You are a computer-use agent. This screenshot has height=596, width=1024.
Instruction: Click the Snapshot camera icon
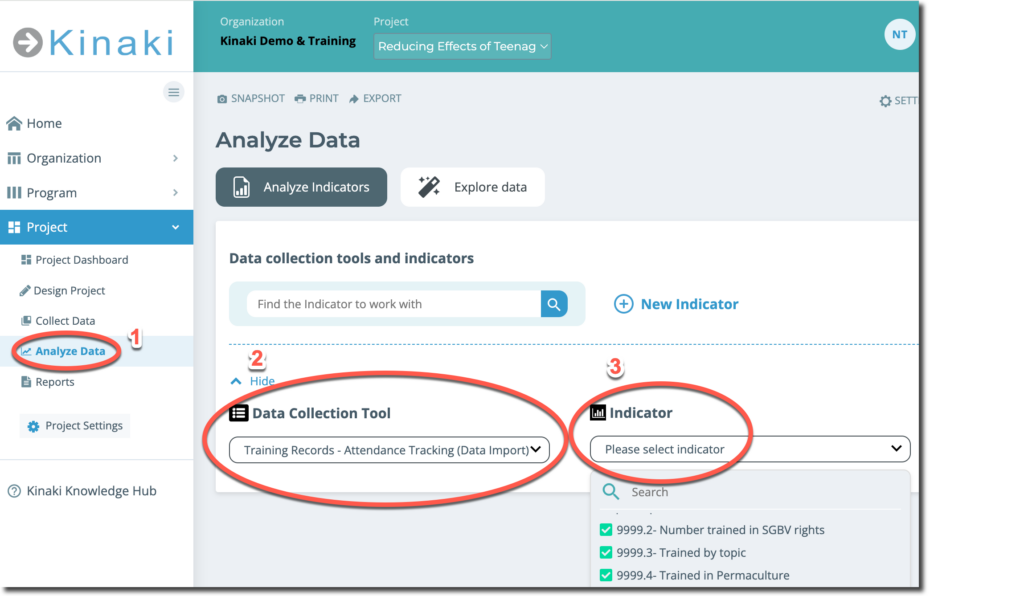click(x=222, y=99)
